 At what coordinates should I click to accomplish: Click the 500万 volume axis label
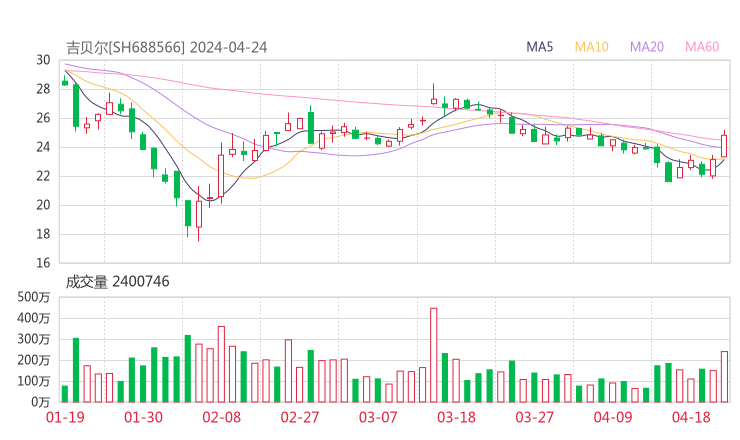point(34,297)
